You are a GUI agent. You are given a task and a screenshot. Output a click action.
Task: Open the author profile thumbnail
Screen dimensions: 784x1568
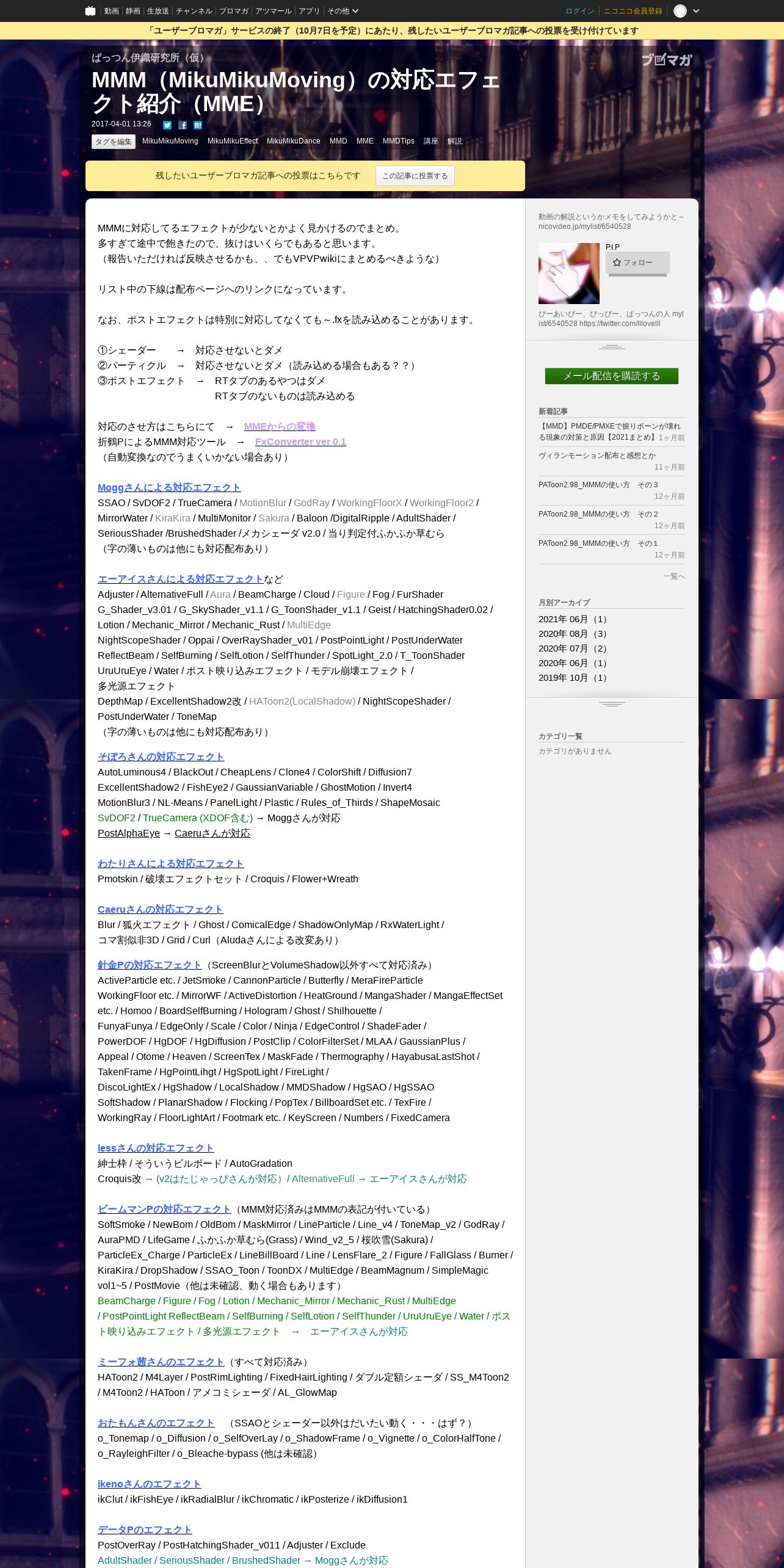pyautogui.click(x=569, y=274)
